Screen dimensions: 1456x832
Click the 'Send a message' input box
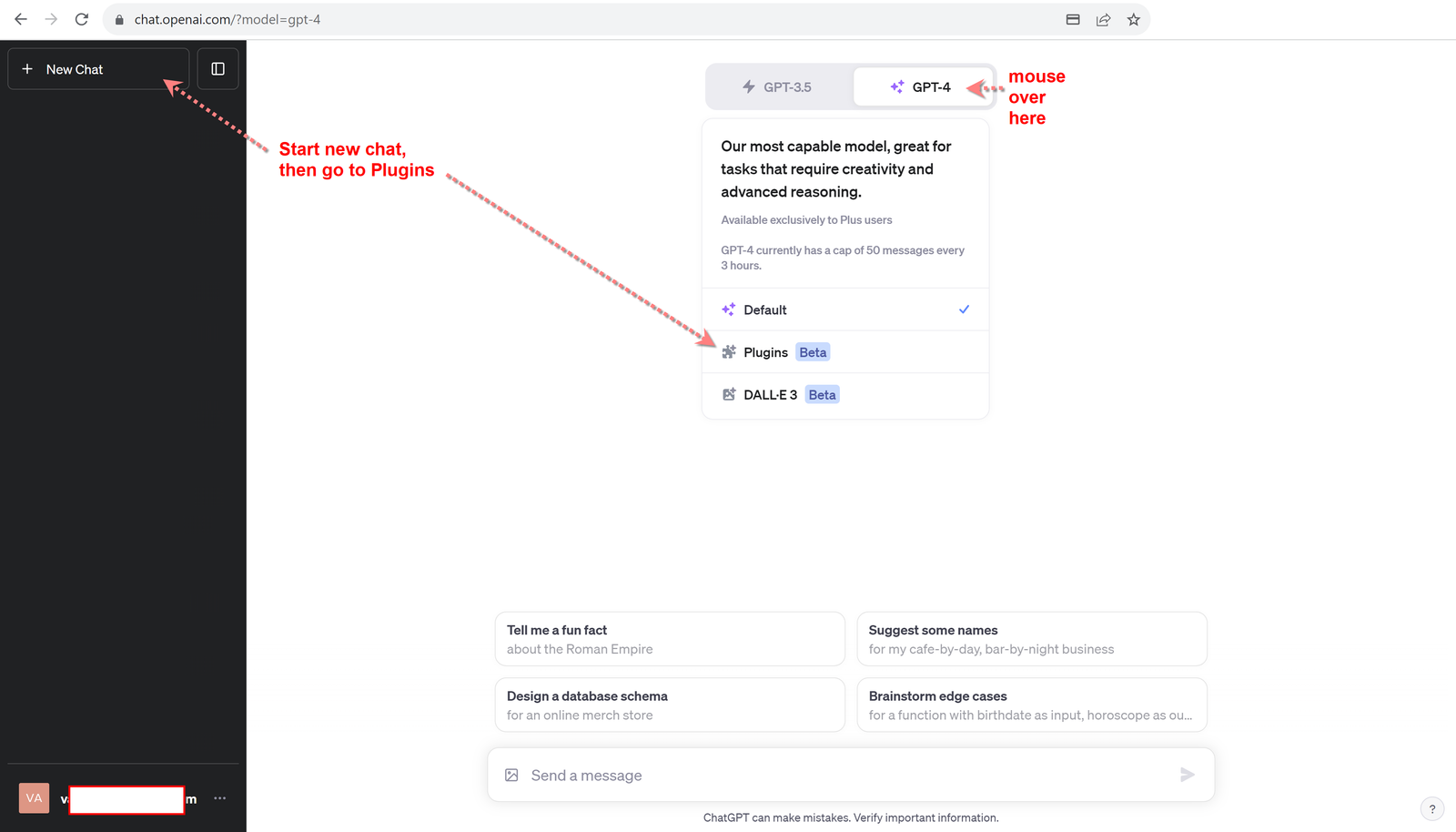click(851, 775)
